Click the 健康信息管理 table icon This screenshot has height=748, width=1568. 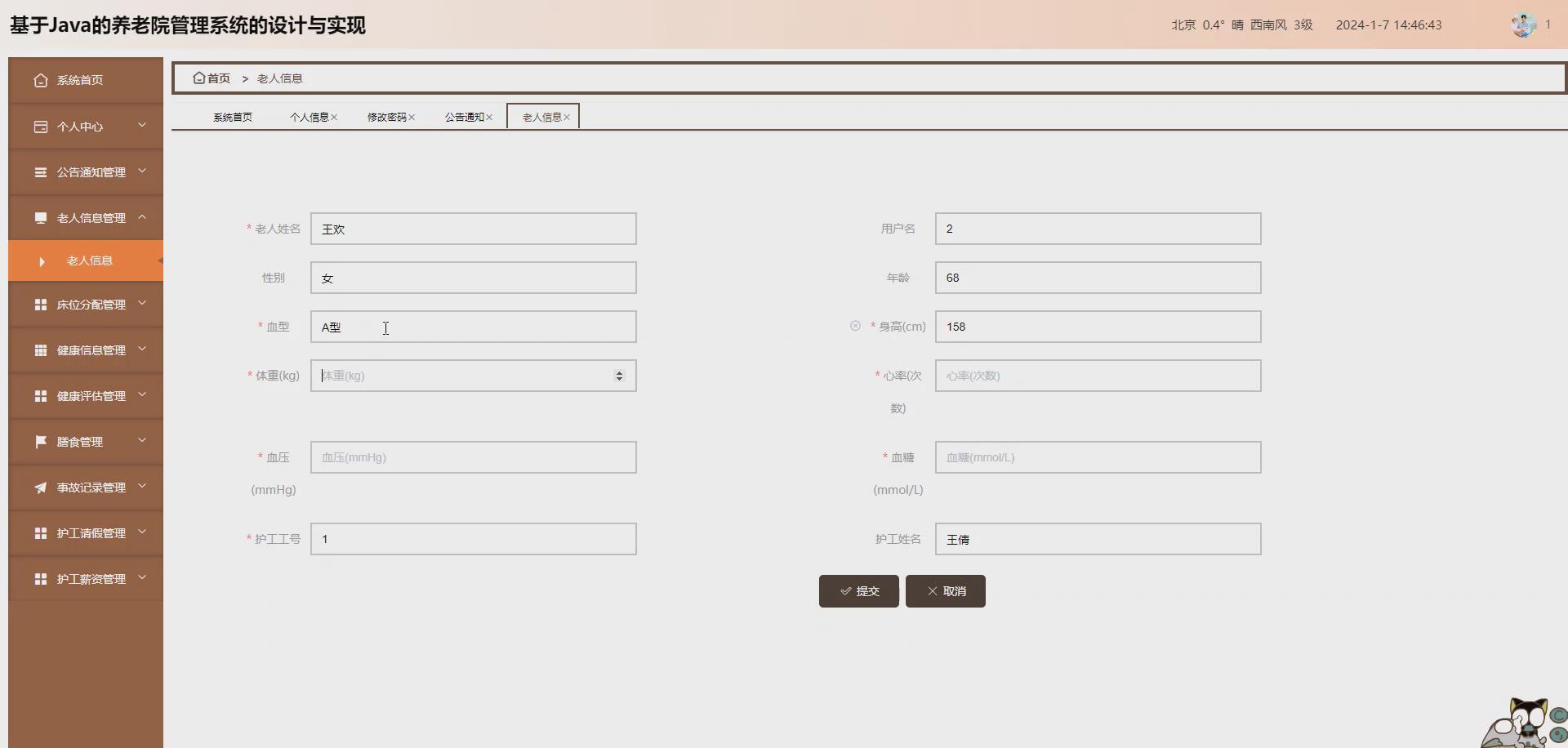point(41,350)
